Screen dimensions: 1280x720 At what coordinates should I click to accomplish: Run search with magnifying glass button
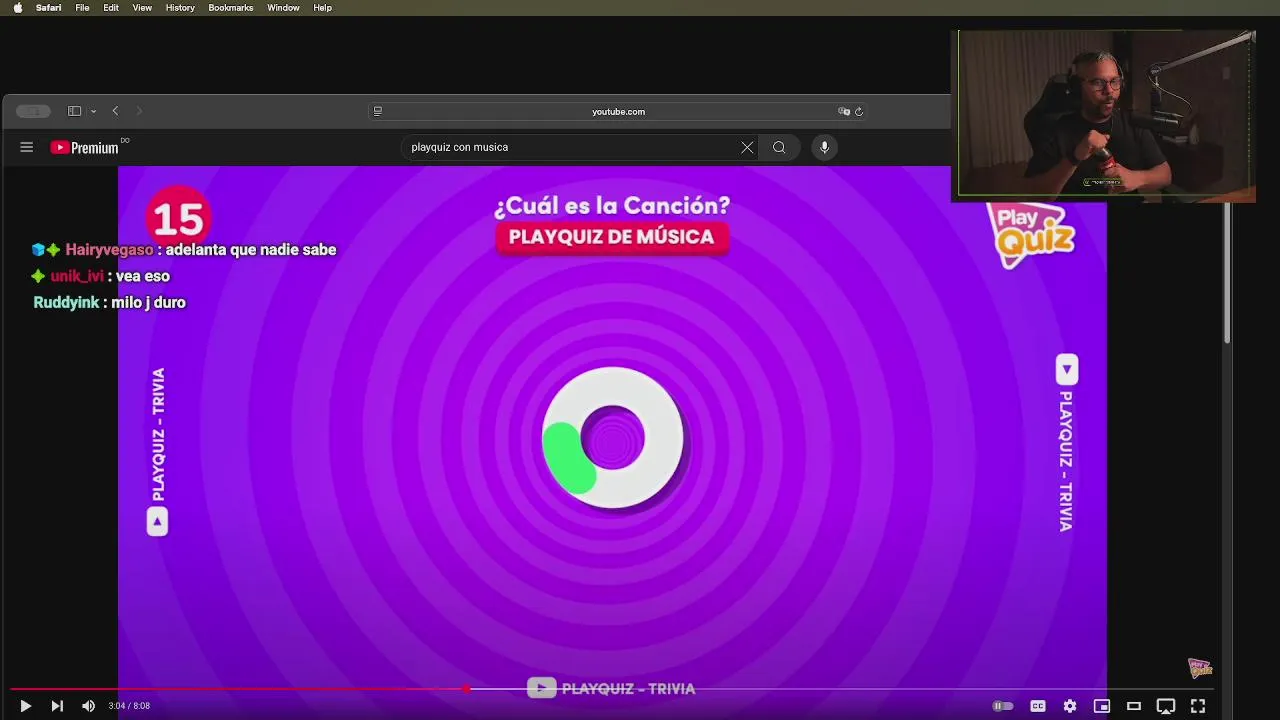[779, 147]
